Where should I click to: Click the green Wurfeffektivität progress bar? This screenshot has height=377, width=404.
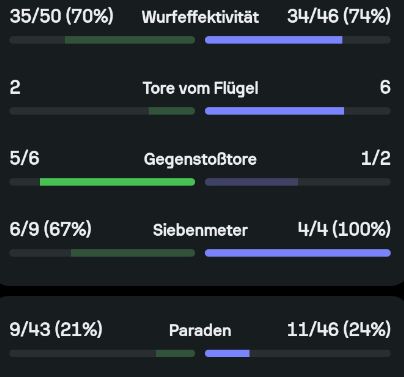tap(130, 40)
